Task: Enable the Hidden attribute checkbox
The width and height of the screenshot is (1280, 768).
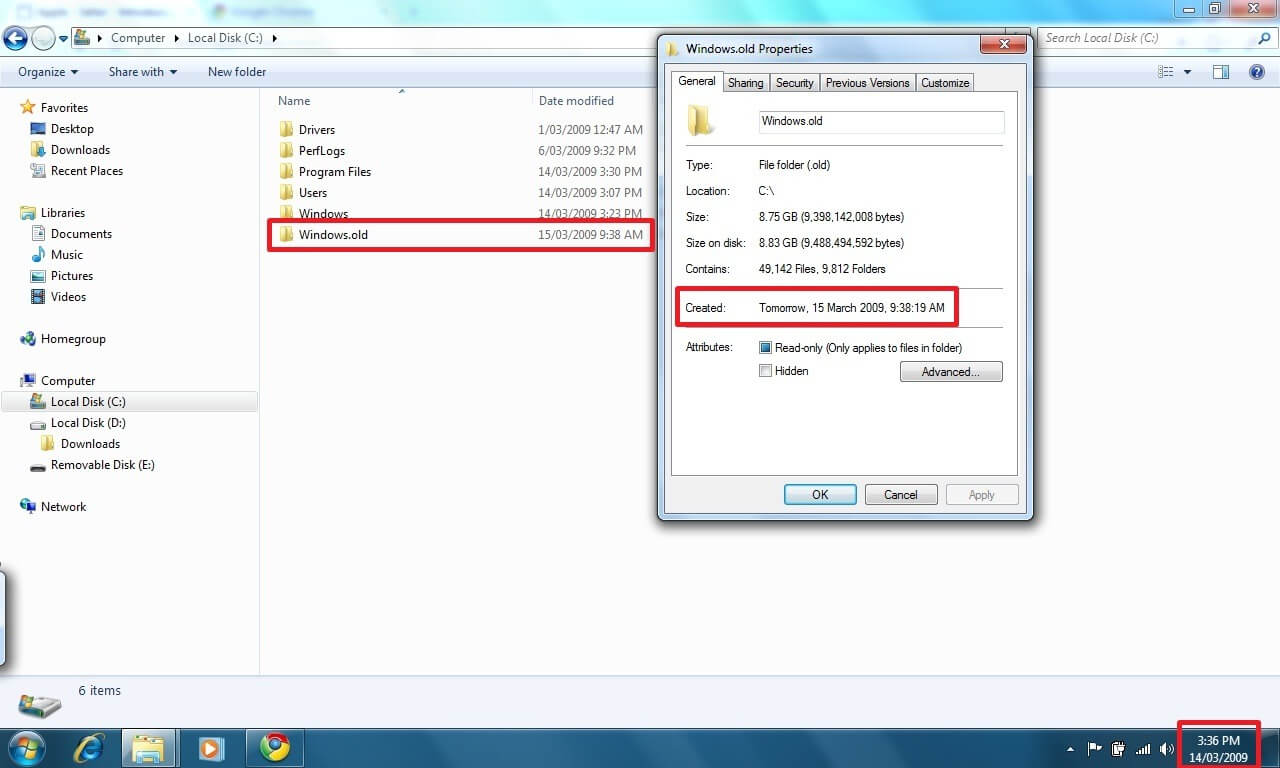Action: (x=766, y=371)
